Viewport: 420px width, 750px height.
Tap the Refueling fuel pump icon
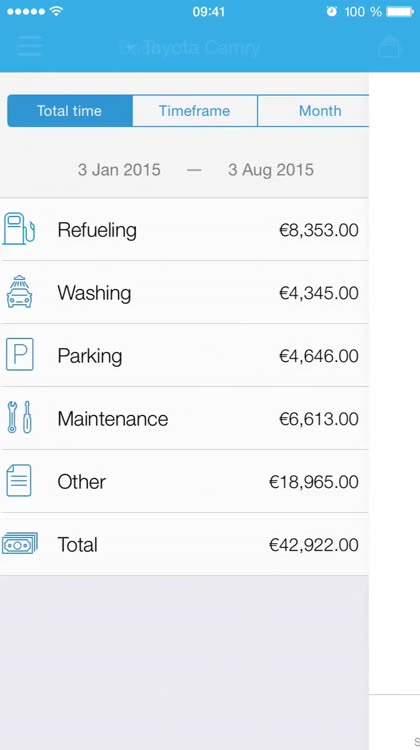point(19,230)
